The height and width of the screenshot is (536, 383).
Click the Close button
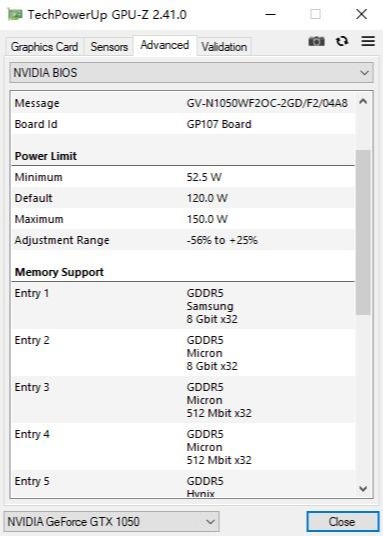point(342,522)
